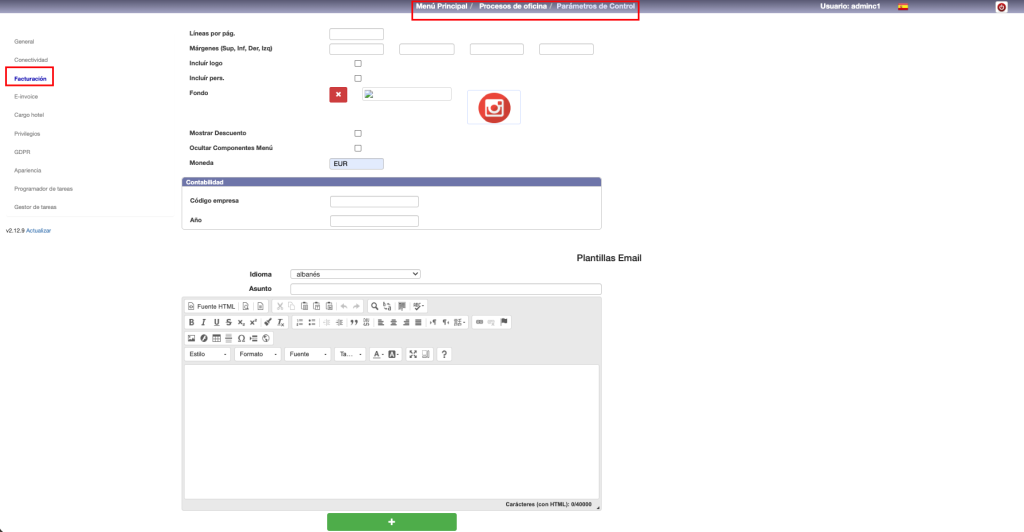Toggle bold formatting in the email editor

coord(191,322)
